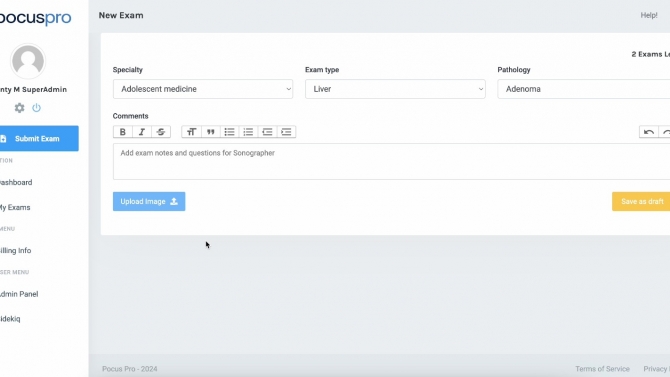Insert a bulleted list in comments
Viewport: 670px width, 377px height.
229,132
